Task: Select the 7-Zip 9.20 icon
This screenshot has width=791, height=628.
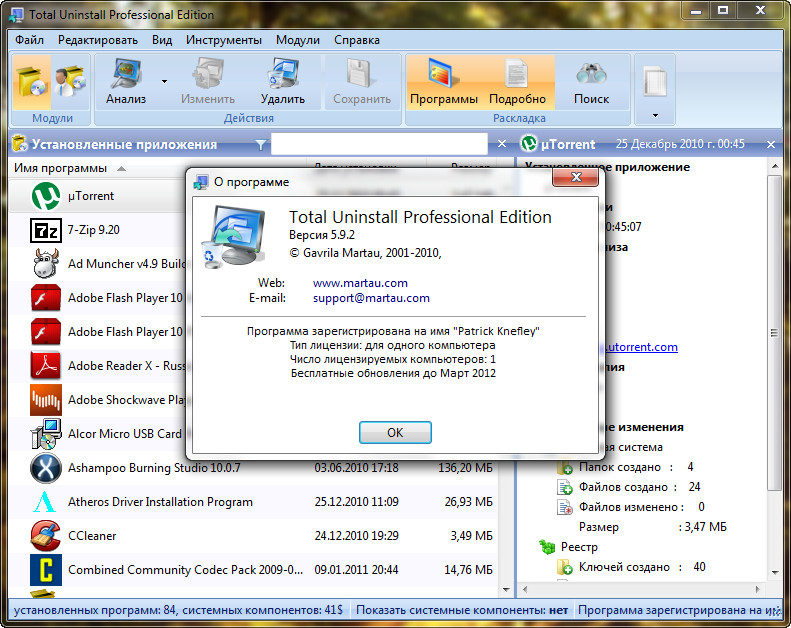Action: click(46, 230)
